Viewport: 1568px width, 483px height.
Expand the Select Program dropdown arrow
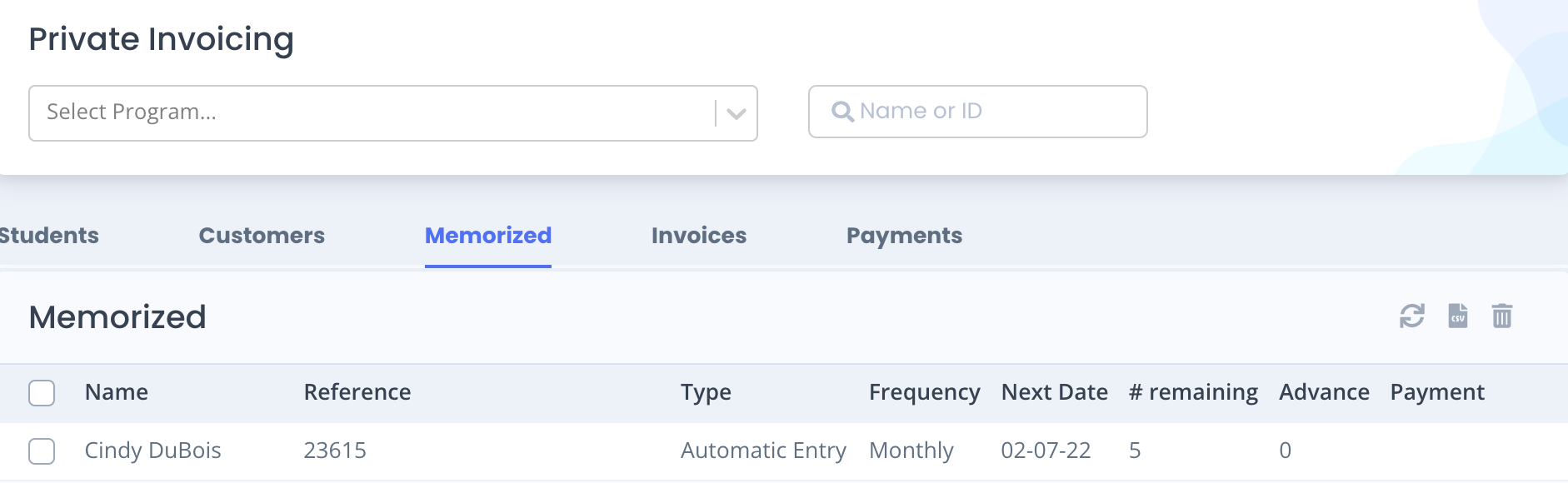[x=736, y=113]
